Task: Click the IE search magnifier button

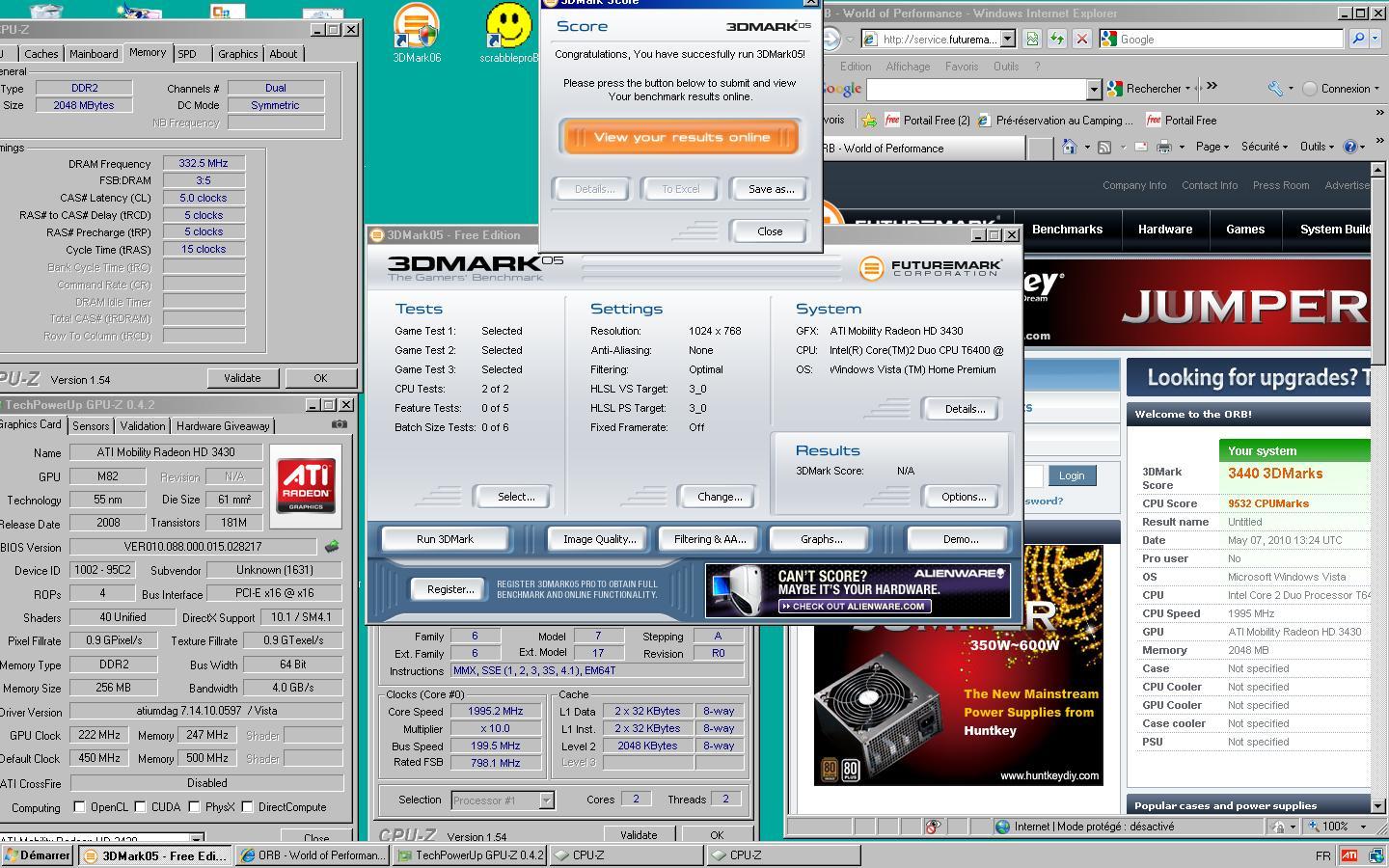Action: point(1358,40)
